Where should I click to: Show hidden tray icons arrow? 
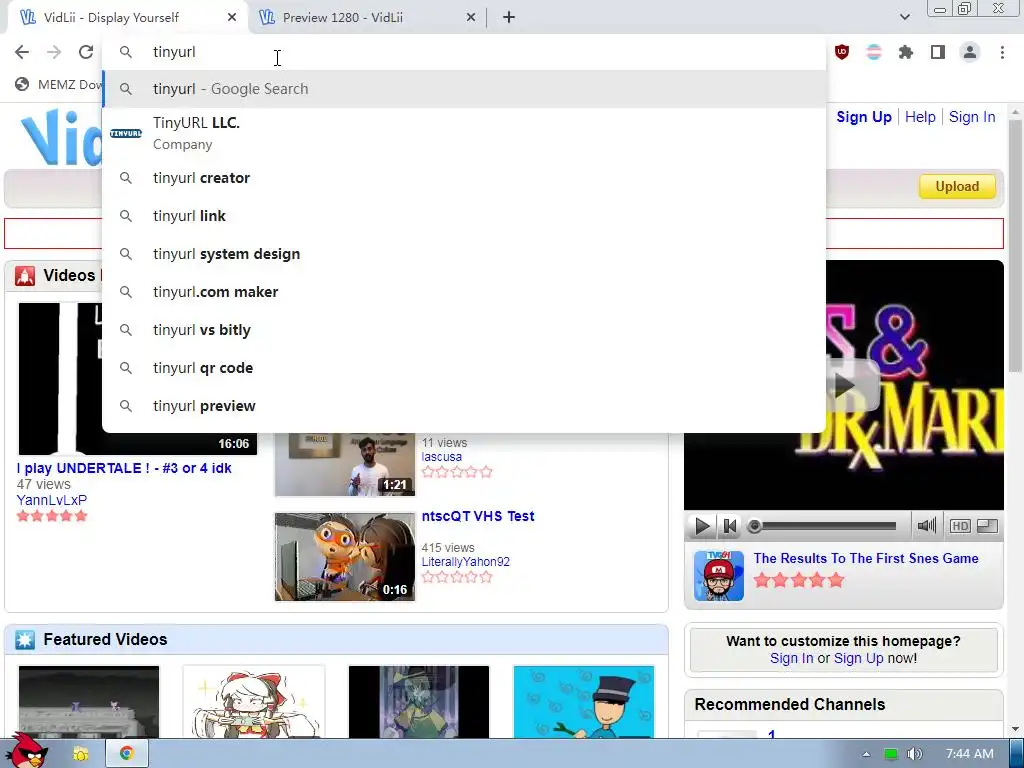(866, 754)
